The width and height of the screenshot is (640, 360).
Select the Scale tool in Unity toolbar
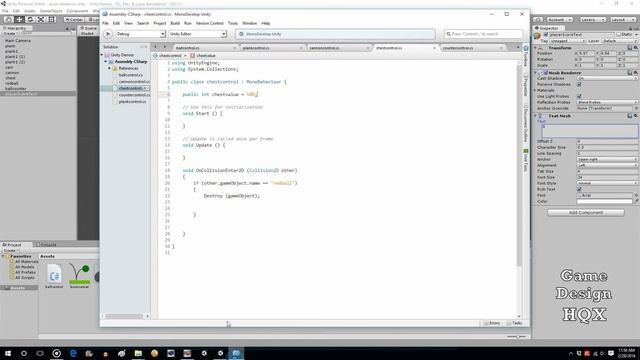tap(41, 19)
